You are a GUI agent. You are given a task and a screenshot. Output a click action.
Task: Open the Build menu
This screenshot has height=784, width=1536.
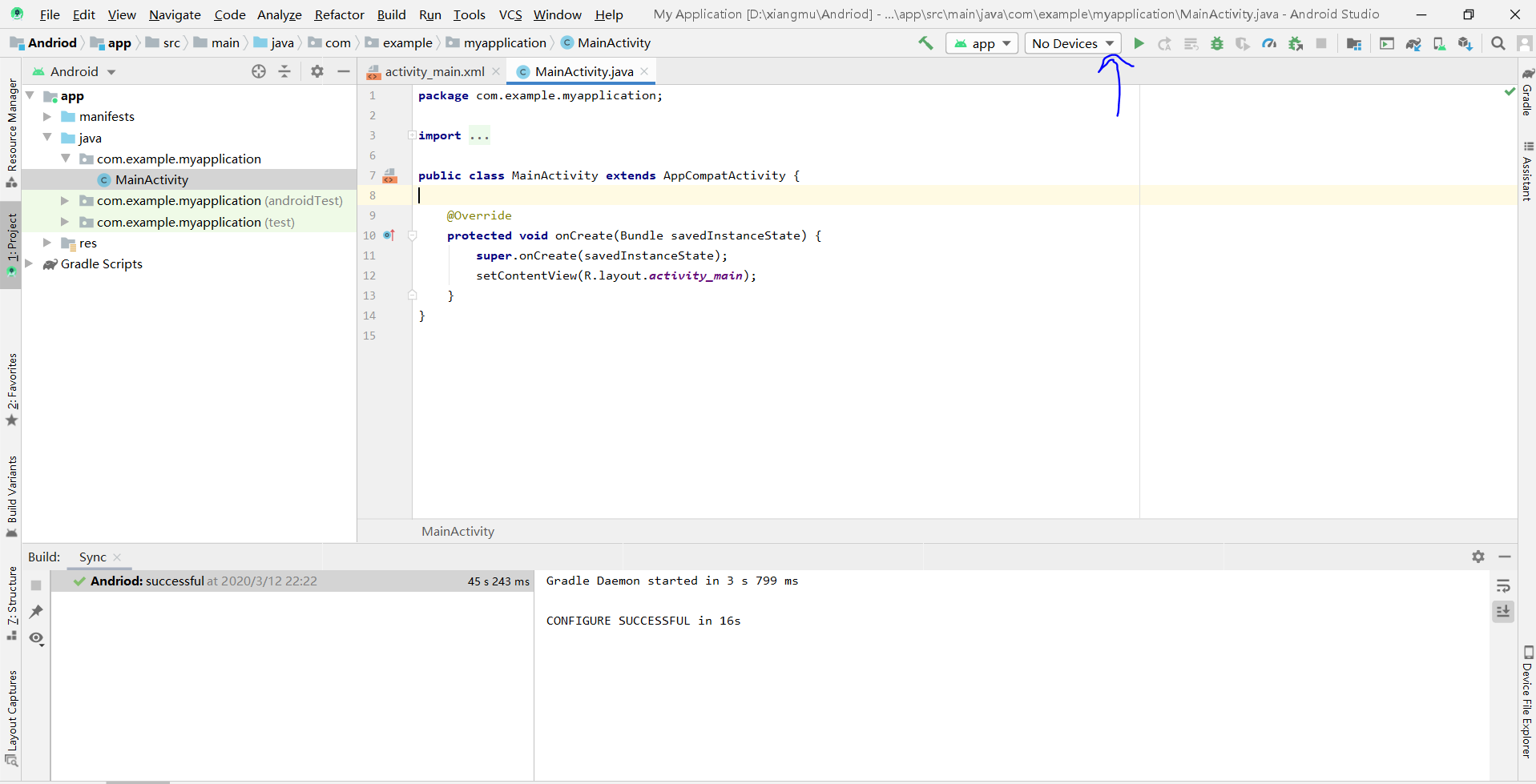pos(391,14)
